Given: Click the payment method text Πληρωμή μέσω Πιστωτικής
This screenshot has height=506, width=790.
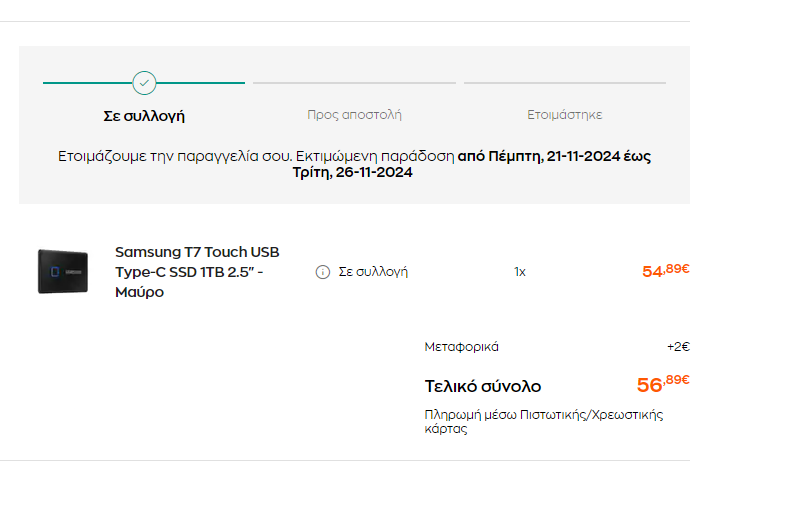Looking at the screenshot, I should tap(544, 422).
